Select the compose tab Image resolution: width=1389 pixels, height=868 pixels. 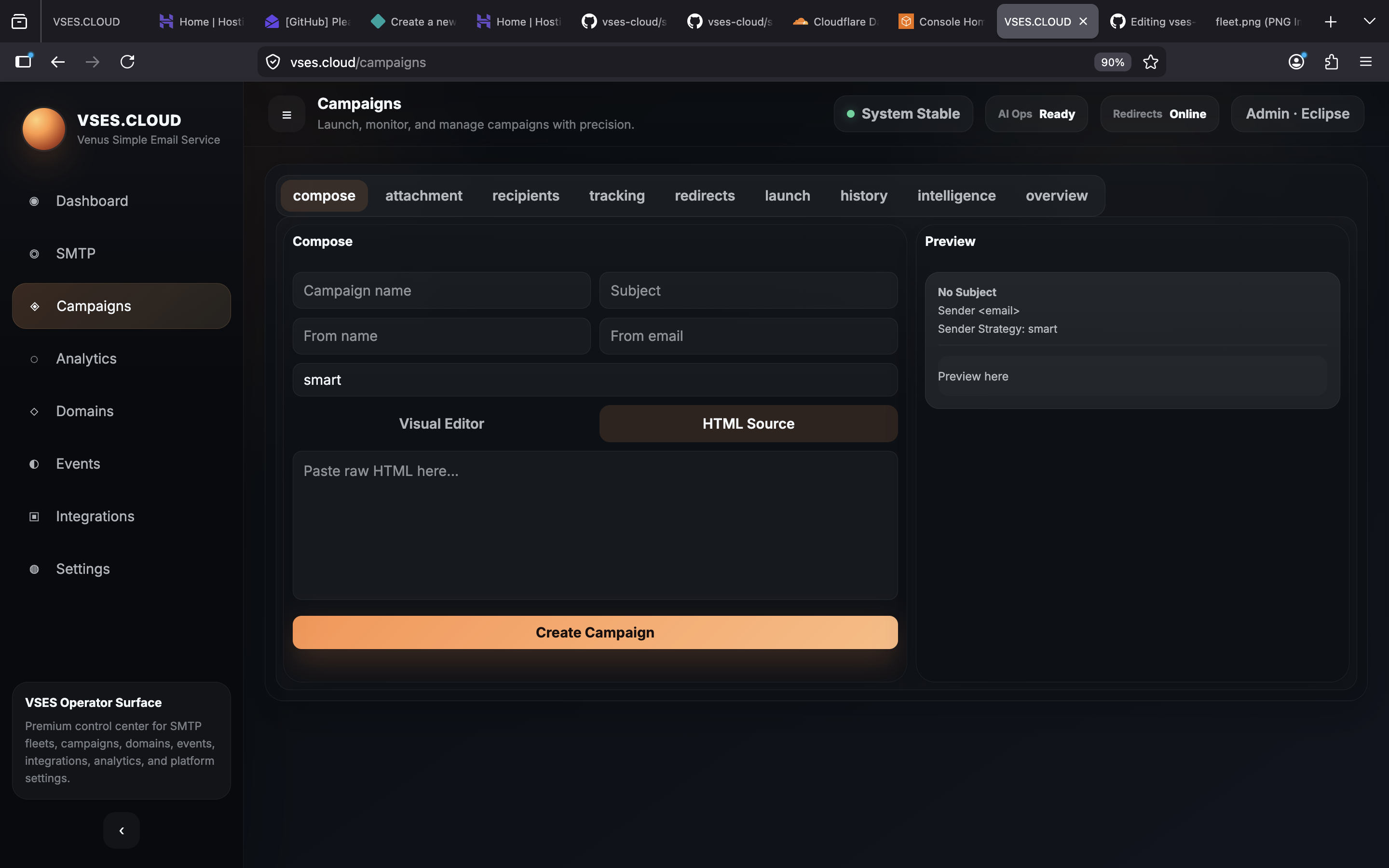(x=324, y=196)
